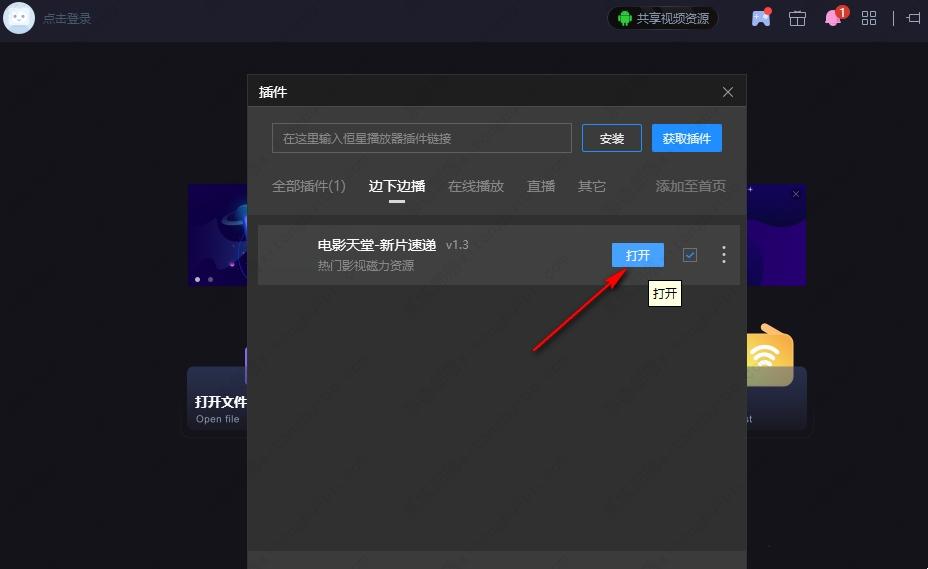Click 打开 to launch 电影天堂 plugin
This screenshot has width=928, height=569.
pyautogui.click(x=638, y=255)
